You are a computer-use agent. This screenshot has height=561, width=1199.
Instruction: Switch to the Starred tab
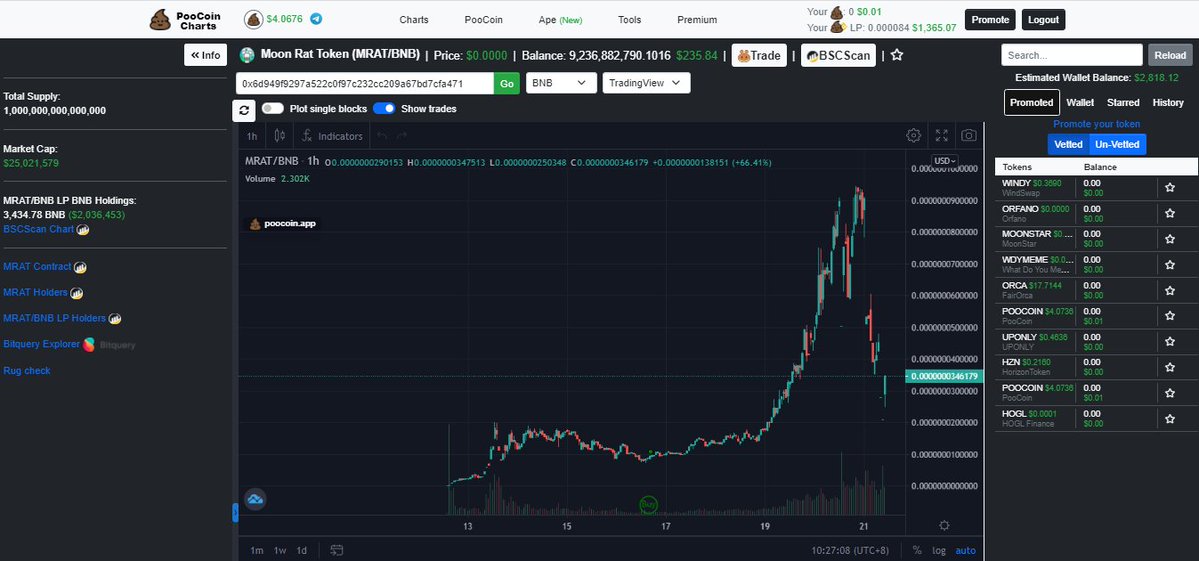click(x=1123, y=102)
